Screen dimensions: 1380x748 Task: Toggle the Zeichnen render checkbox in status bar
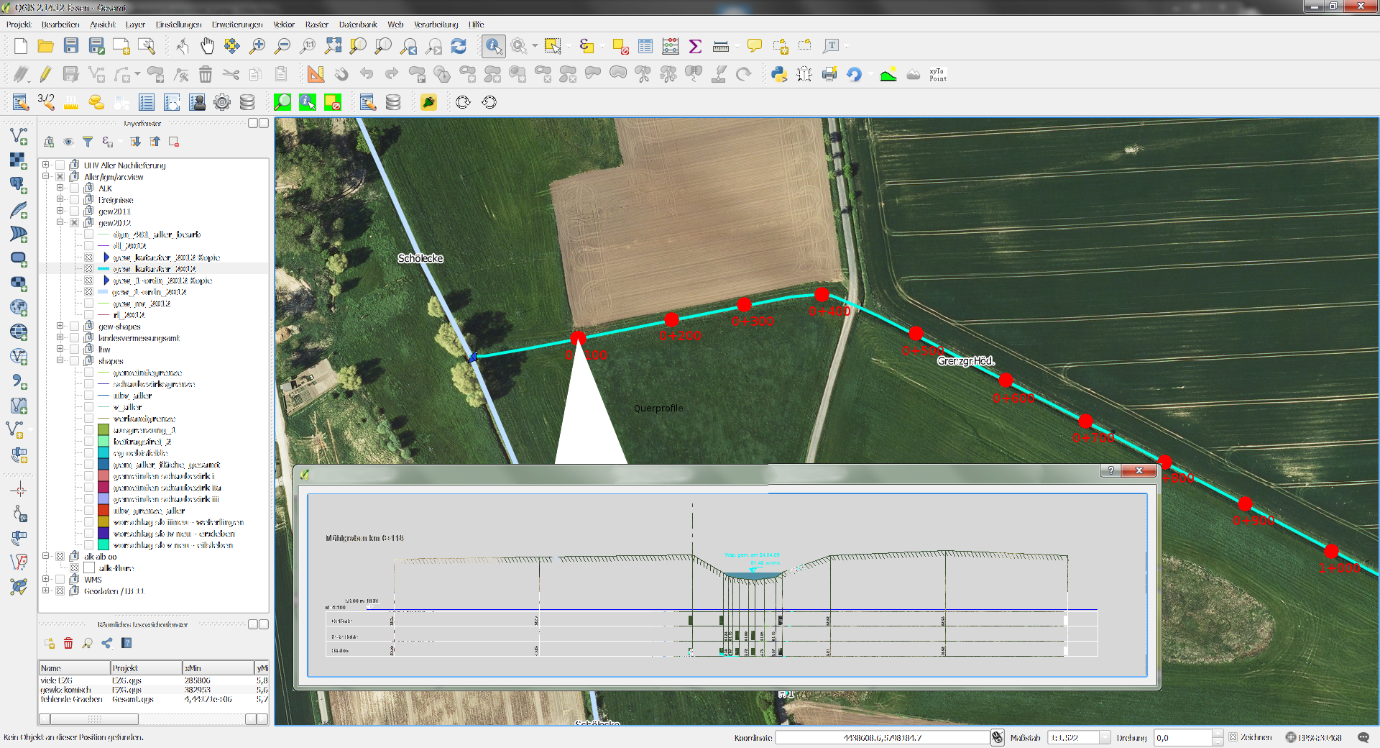(x=1233, y=737)
